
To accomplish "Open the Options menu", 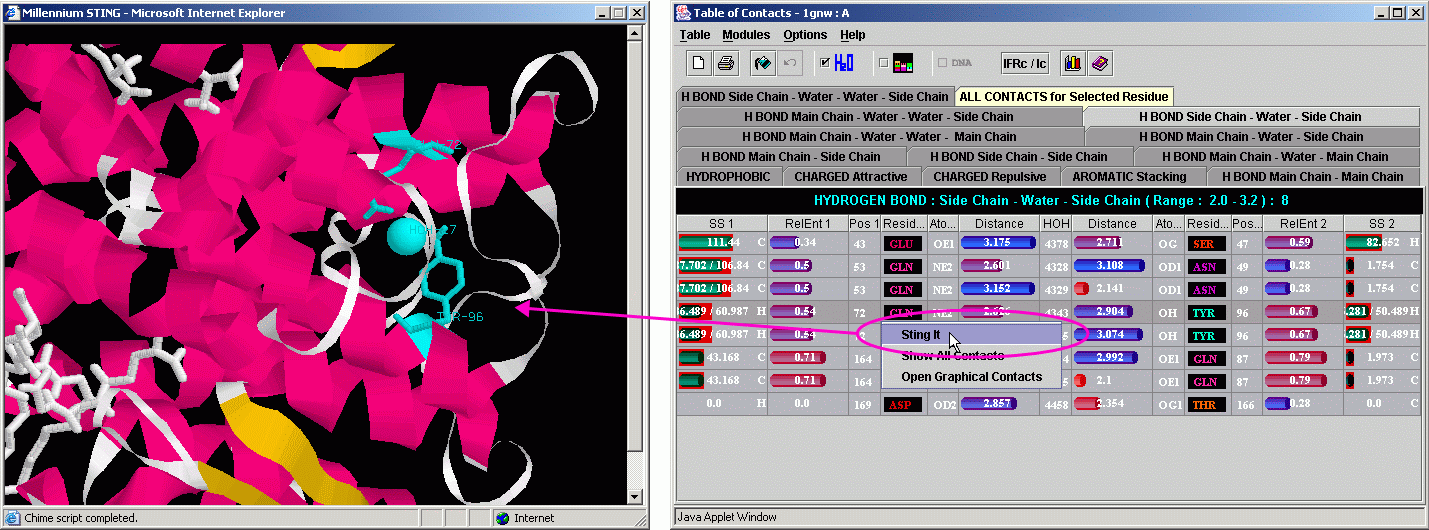I will pyautogui.click(x=805, y=35).
